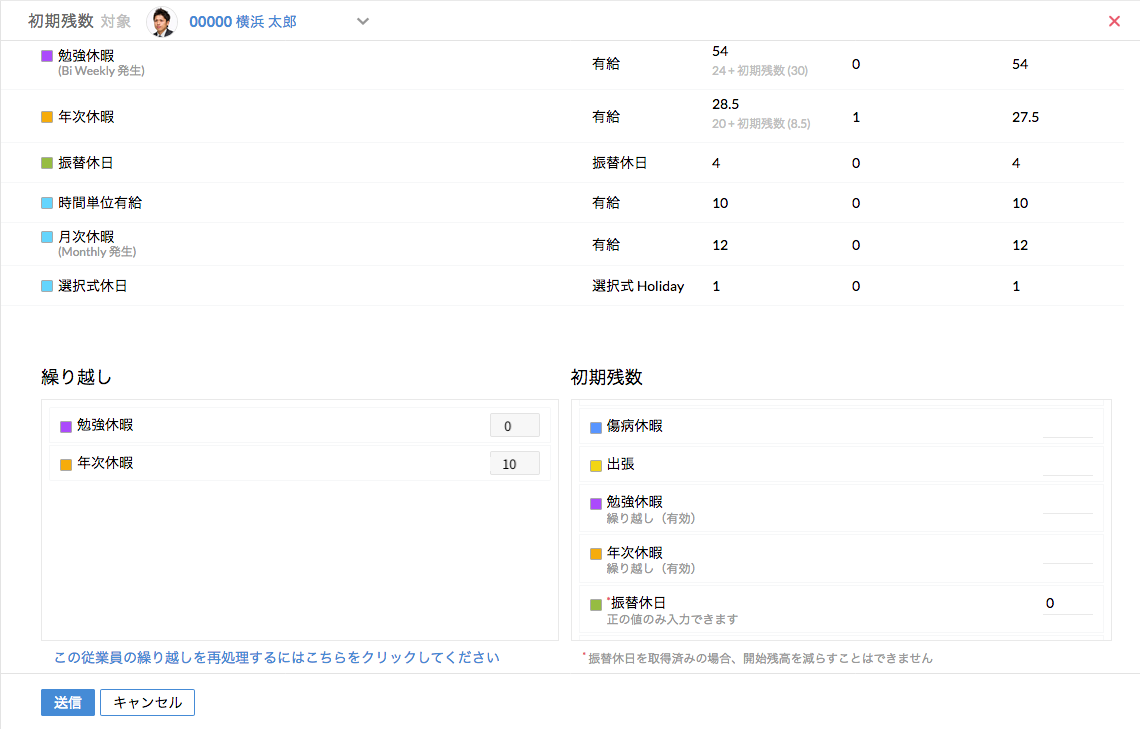Image resolution: width=1140 pixels, height=729 pixels.
Task: Open the carryover reprocess link
Action: click(x=277, y=657)
